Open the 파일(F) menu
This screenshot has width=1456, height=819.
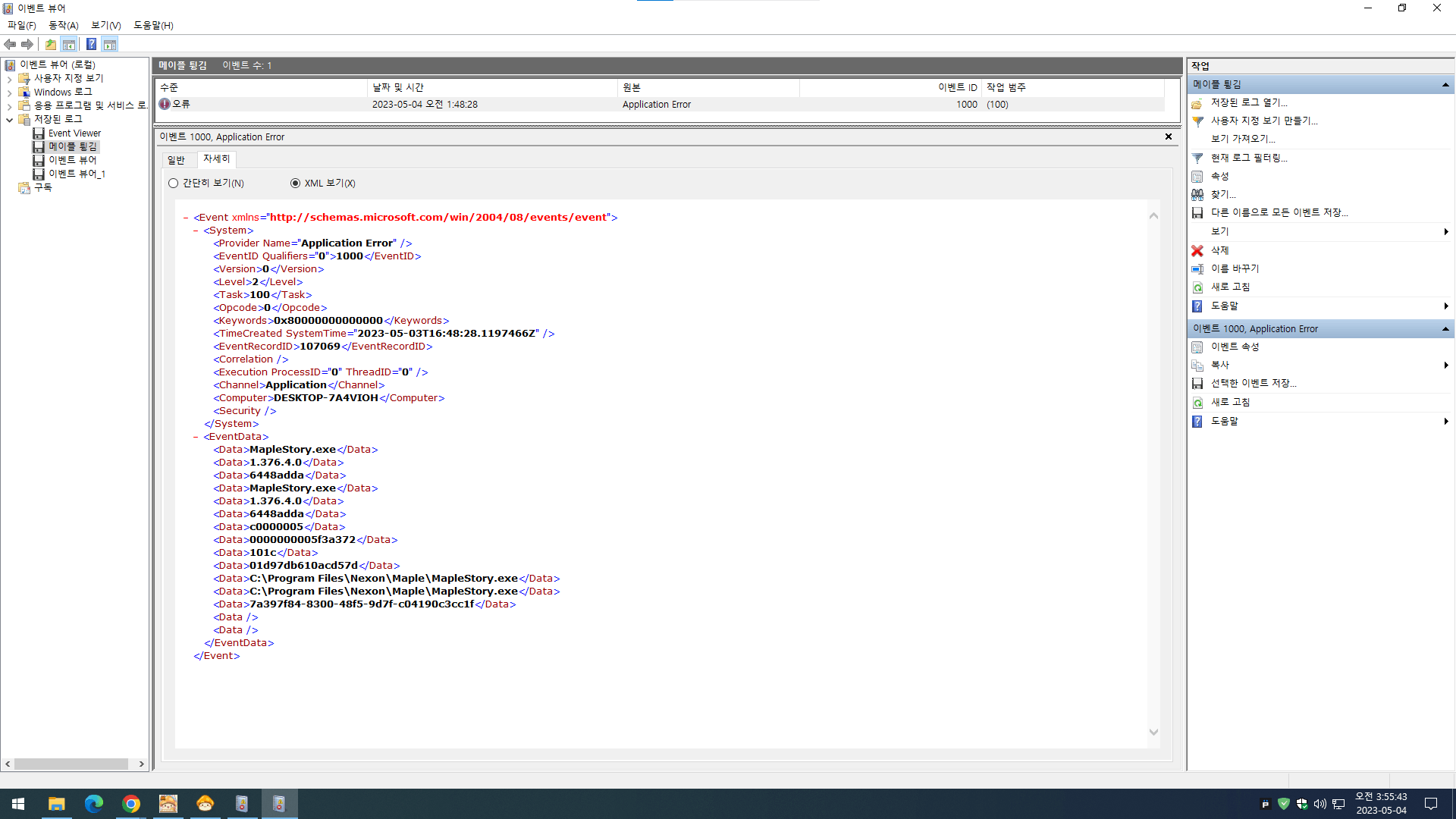[22, 25]
